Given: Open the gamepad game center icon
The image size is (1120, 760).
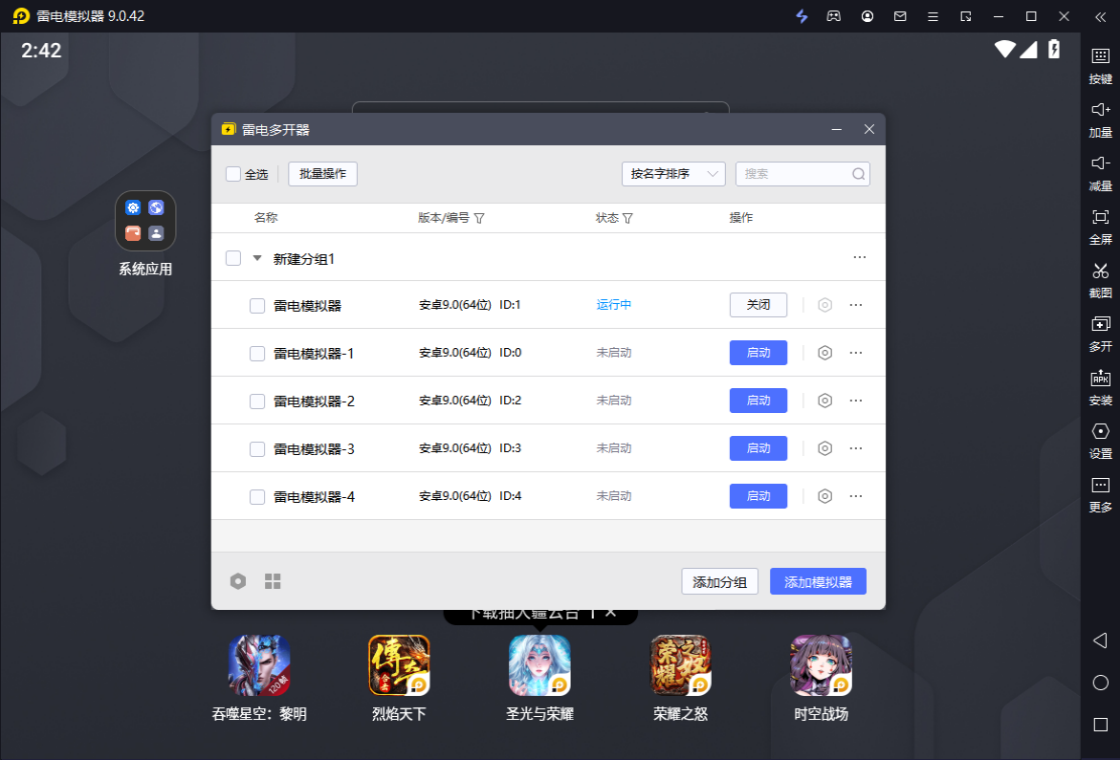Looking at the screenshot, I should (x=834, y=16).
